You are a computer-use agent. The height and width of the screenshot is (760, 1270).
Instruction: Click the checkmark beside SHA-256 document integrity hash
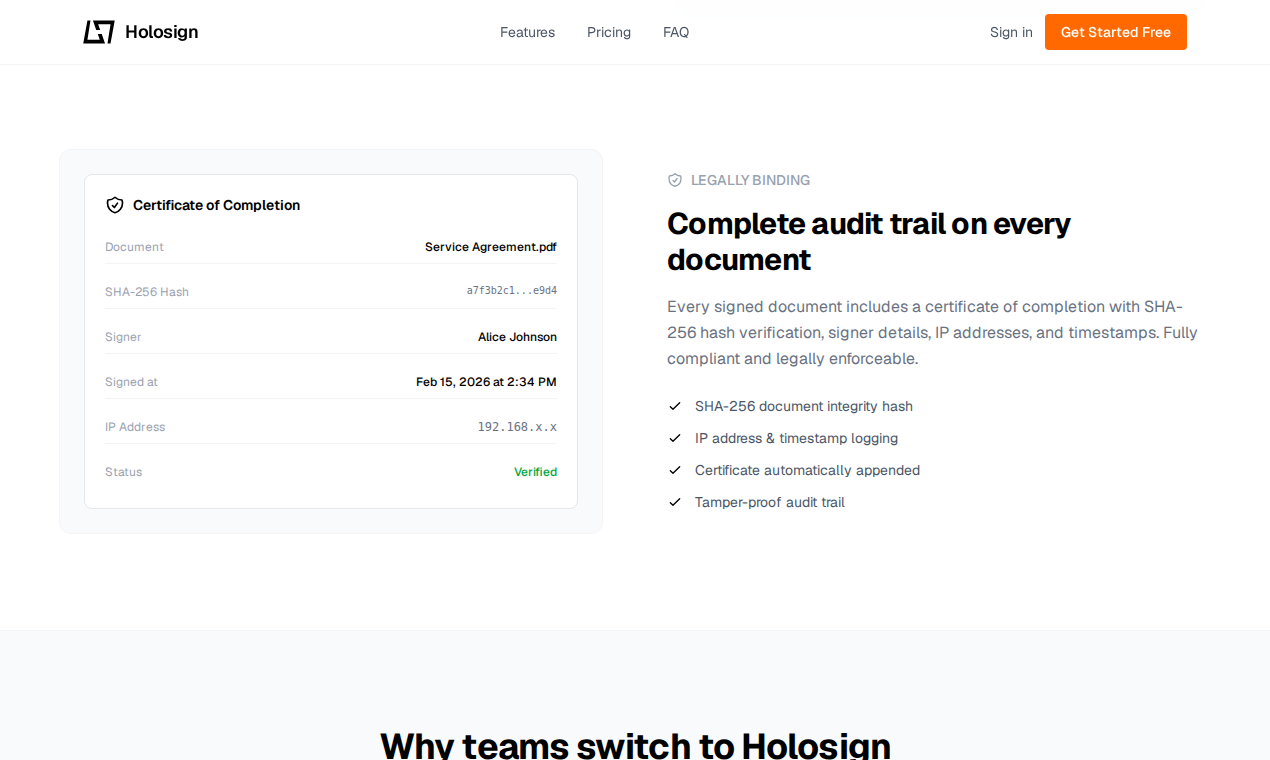(675, 406)
